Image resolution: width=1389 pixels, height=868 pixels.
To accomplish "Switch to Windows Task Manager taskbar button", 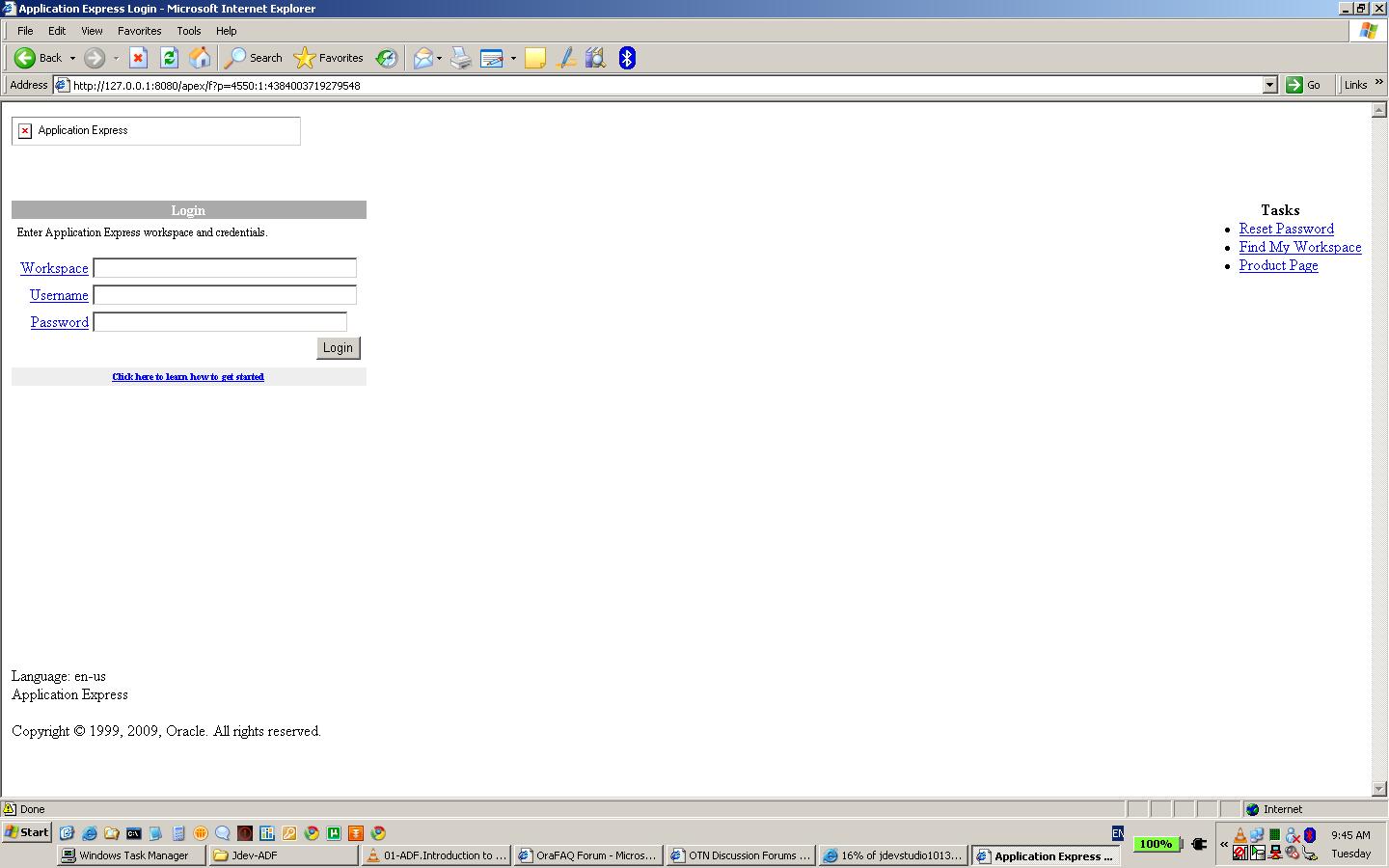I will (131, 855).
